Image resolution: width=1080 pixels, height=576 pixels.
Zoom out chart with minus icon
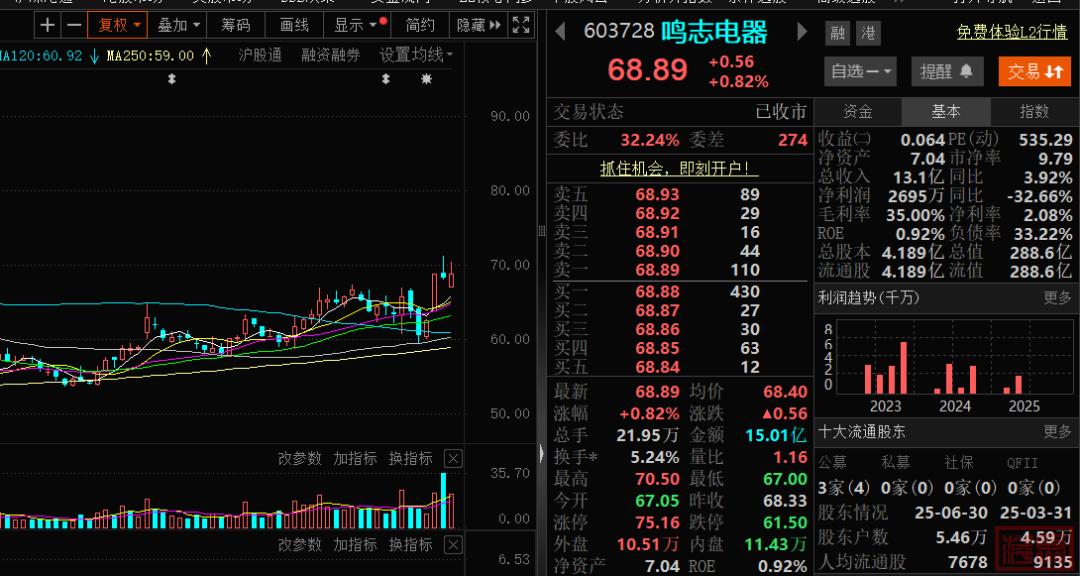point(73,25)
